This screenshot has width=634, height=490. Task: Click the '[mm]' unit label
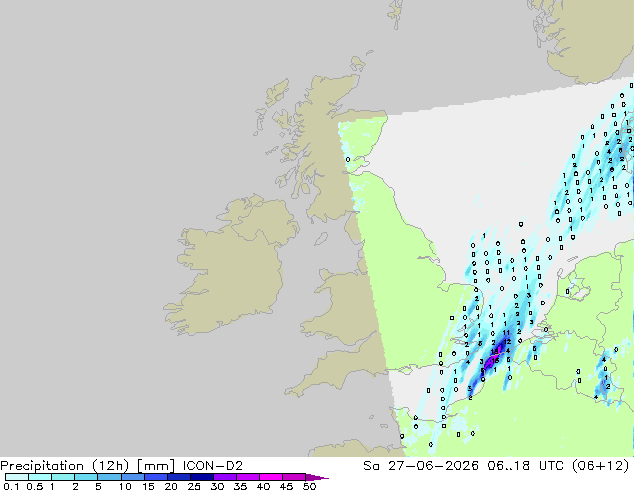tap(156, 466)
